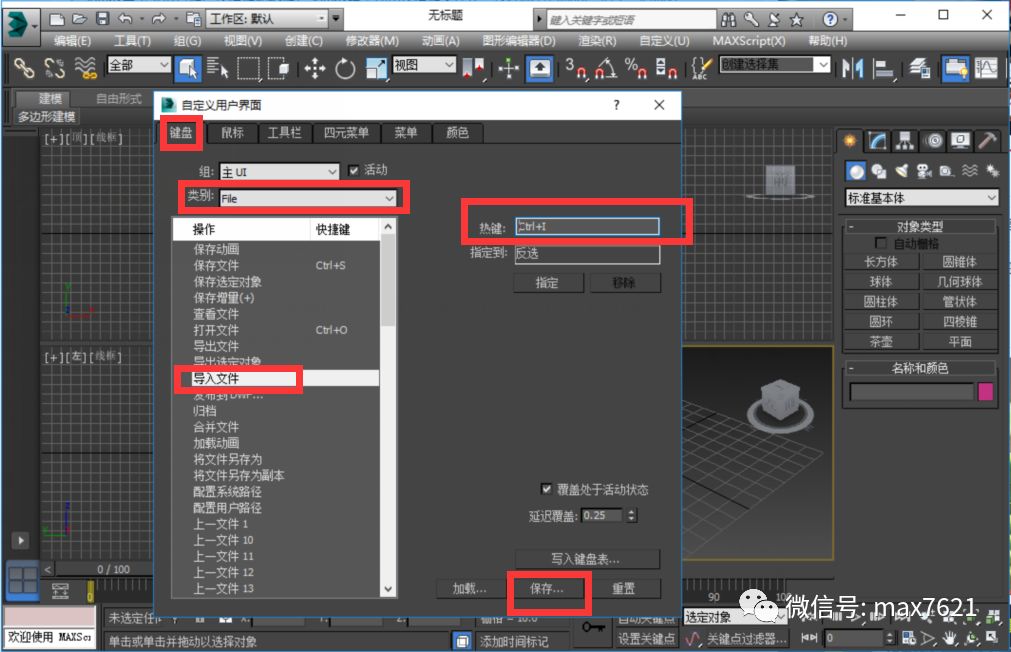
Task: Open the 视图 reference coordinate dropdown
Action: [x=424, y=64]
